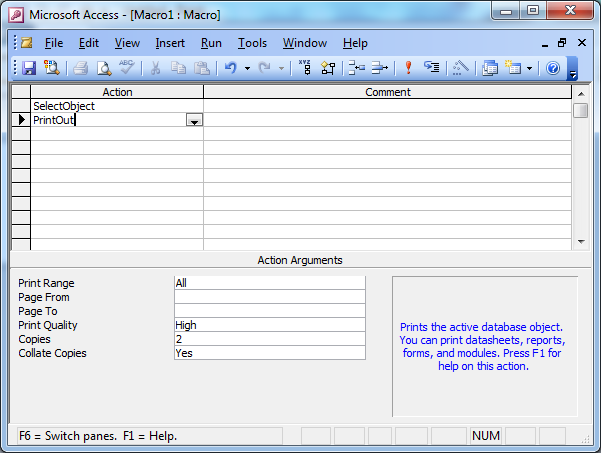Toggle the Single Step icon
601x453 pixels.
[432, 67]
